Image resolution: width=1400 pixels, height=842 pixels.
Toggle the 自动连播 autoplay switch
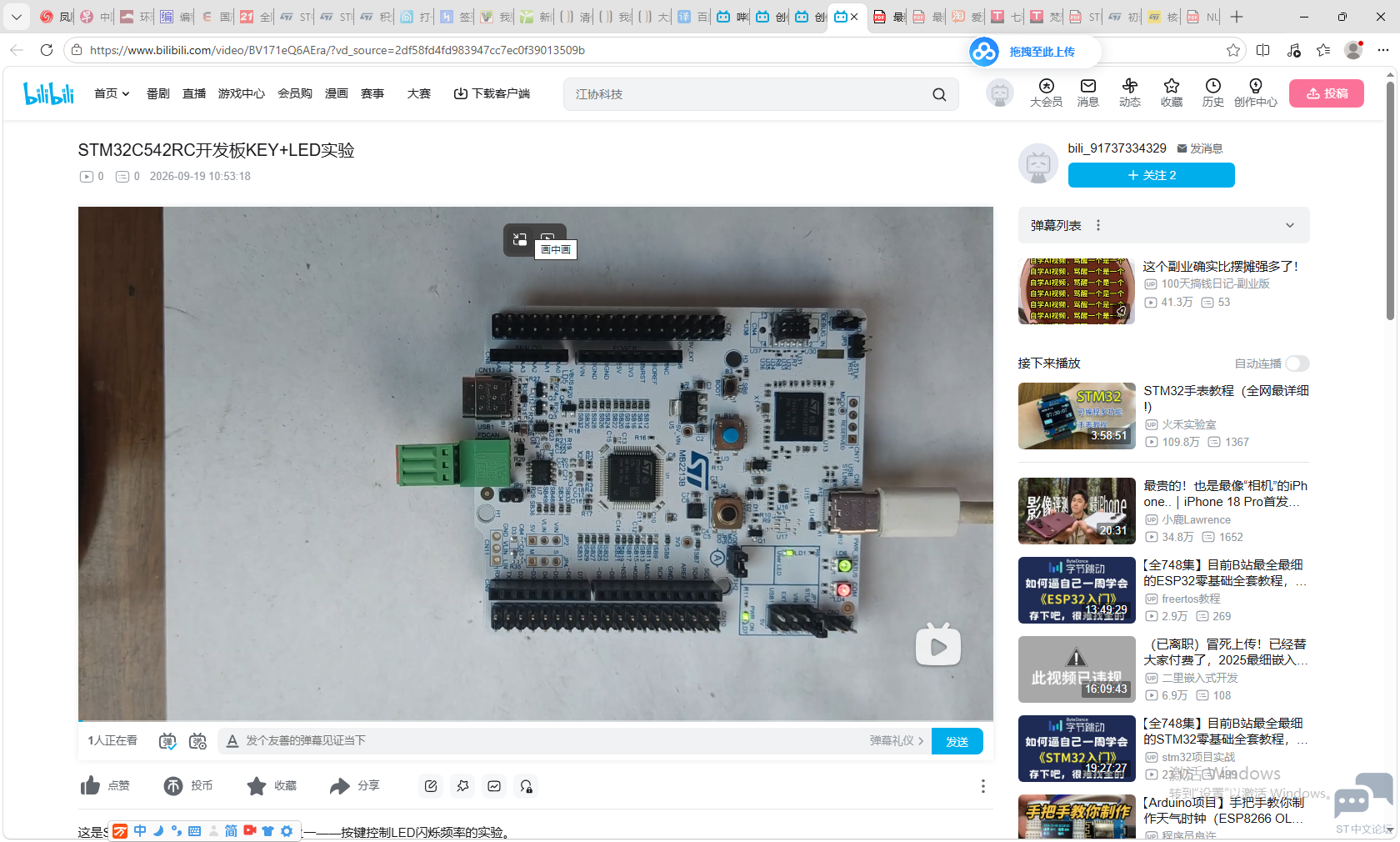[1297, 363]
